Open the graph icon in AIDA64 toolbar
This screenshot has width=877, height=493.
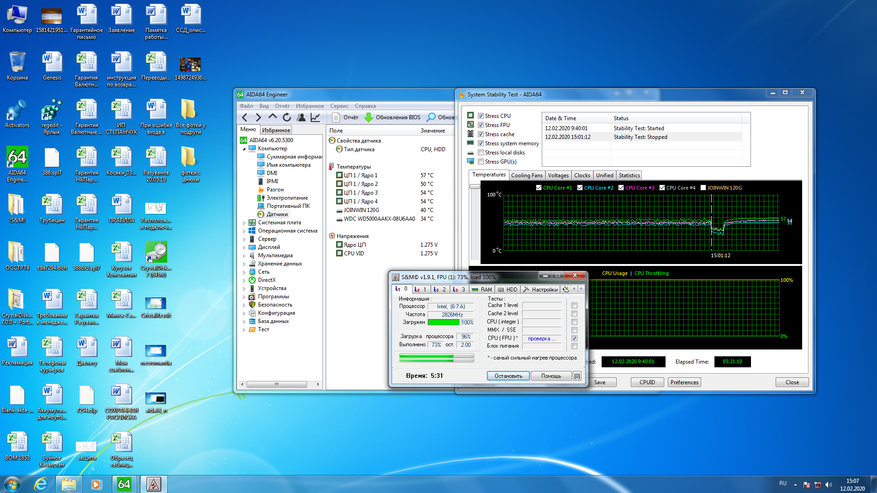tap(315, 117)
